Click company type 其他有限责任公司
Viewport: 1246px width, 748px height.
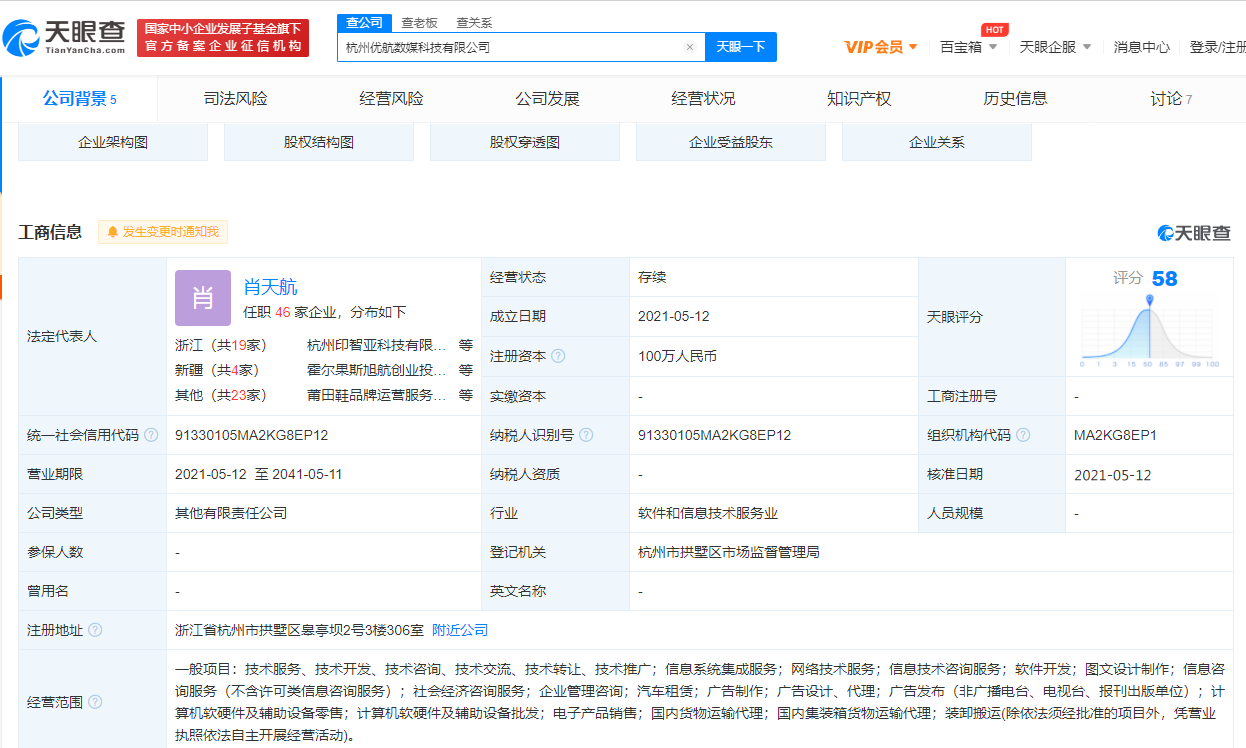231,513
